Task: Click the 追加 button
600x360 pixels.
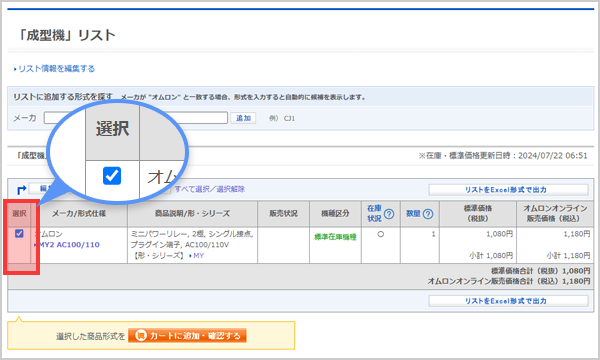Action: click(x=243, y=118)
